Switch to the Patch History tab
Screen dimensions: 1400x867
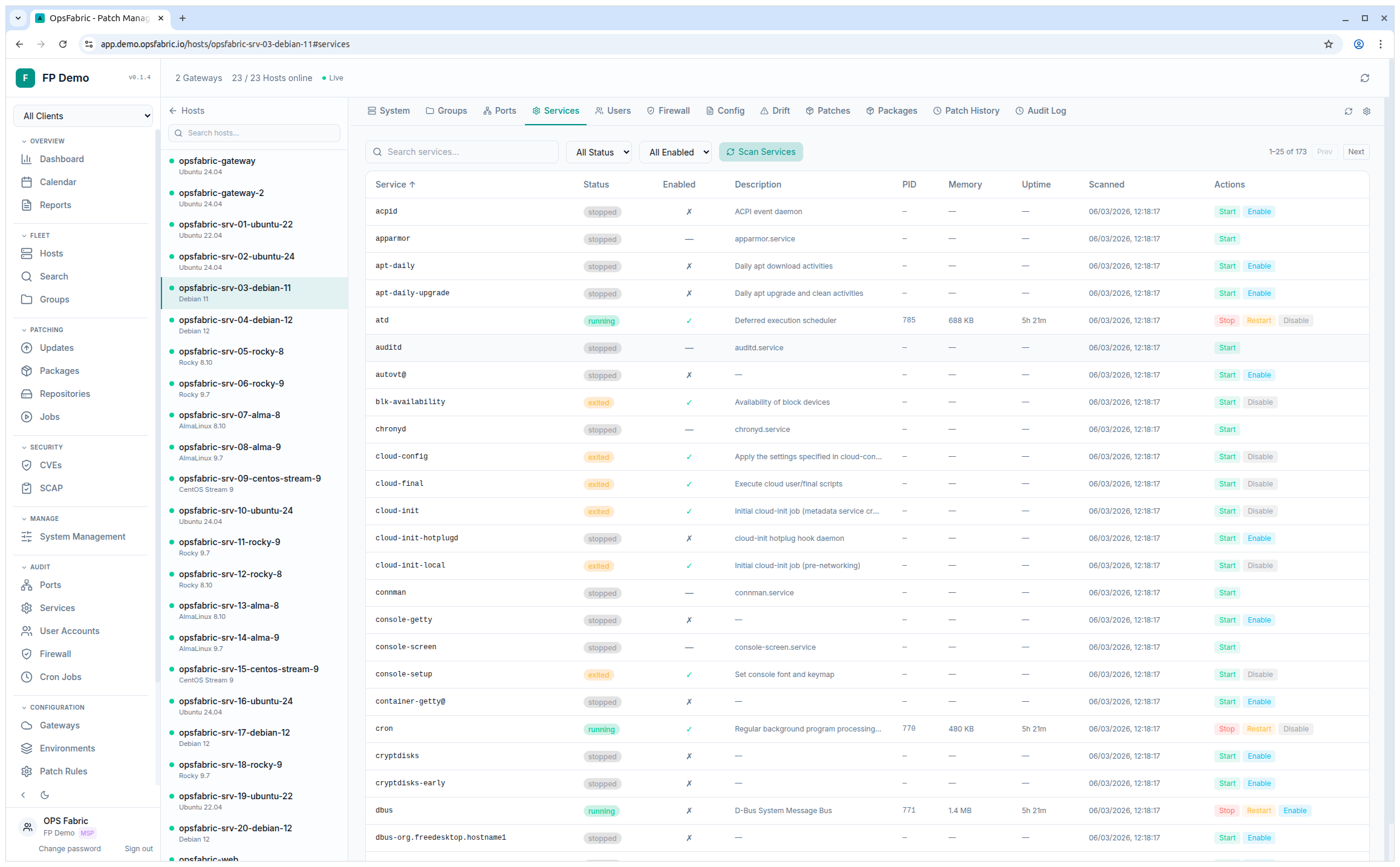click(966, 111)
